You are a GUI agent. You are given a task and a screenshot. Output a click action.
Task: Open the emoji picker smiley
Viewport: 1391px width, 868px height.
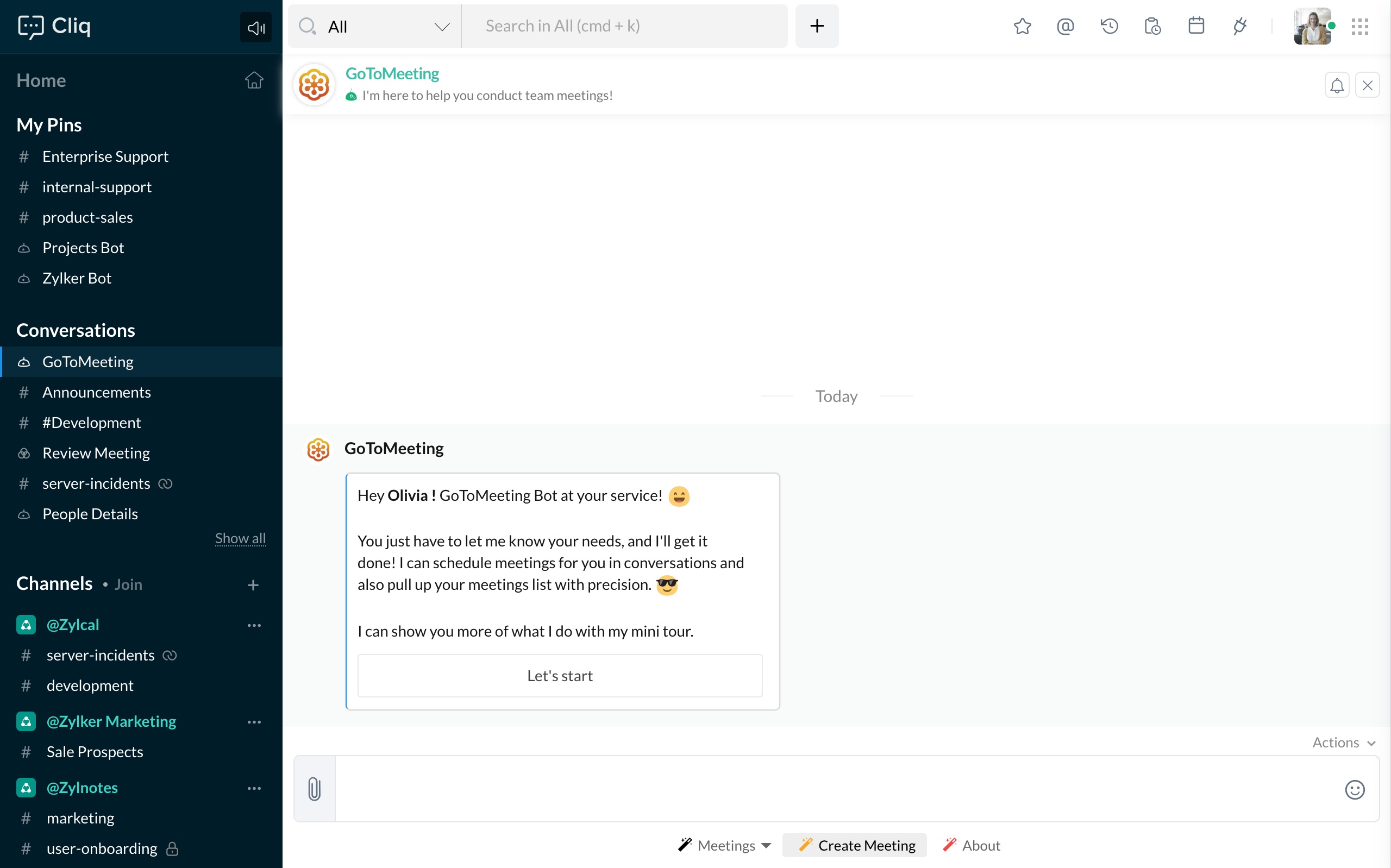1355,790
